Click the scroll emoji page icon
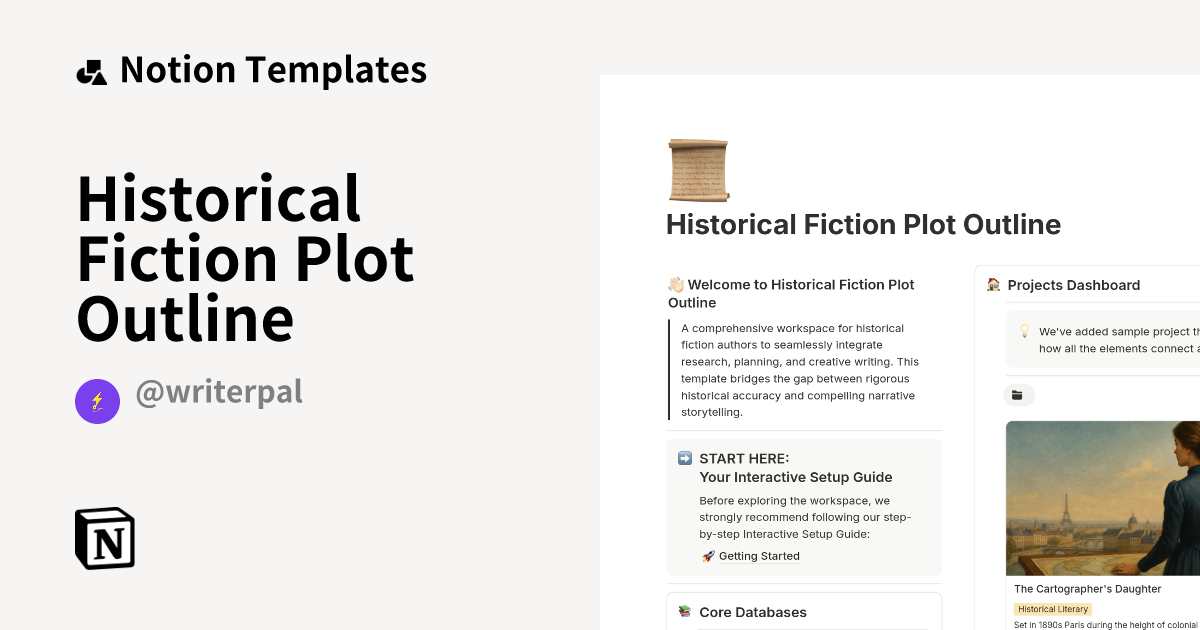 [698, 169]
